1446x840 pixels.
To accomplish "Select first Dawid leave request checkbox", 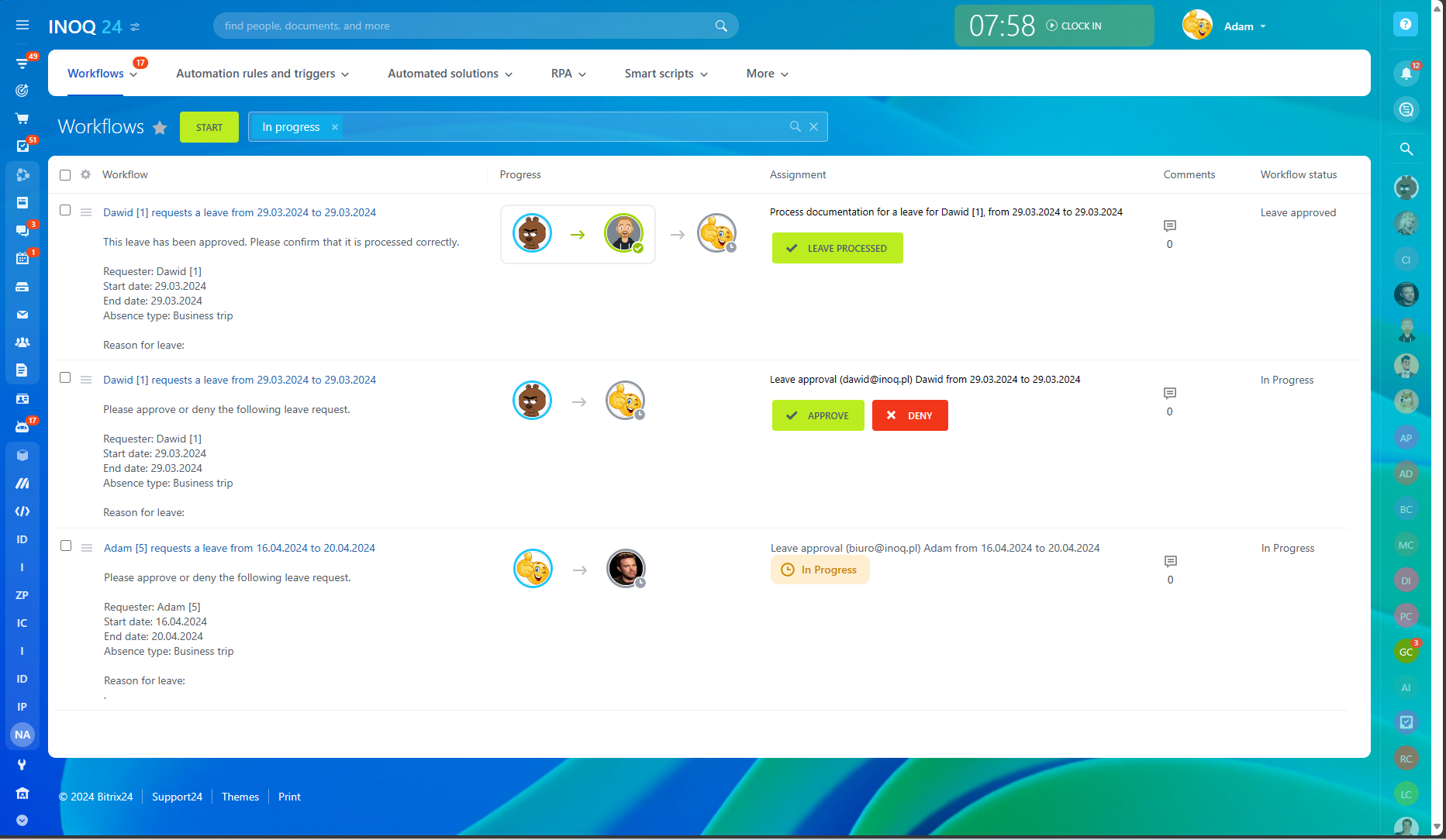I will (x=65, y=210).
